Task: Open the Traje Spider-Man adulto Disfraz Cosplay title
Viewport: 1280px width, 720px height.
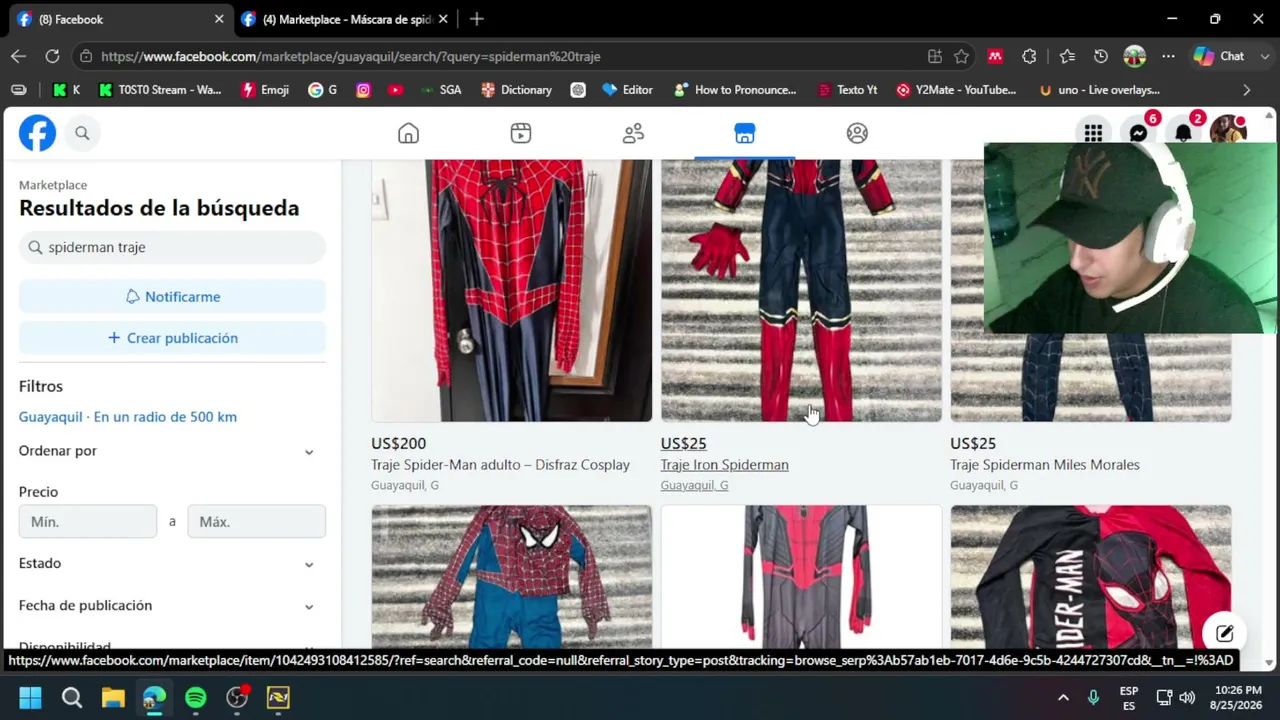Action: 500,465
